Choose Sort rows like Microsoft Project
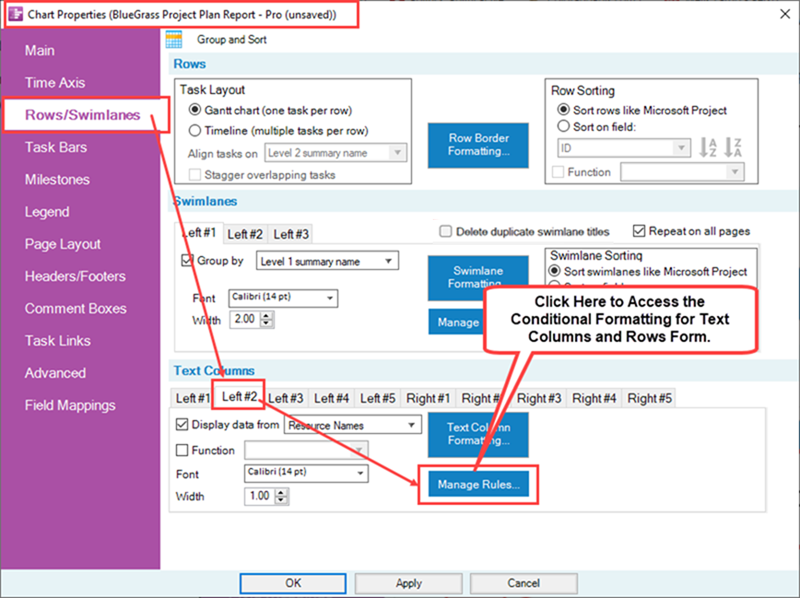The width and height of the screenshot is (800, 598). 563,110
